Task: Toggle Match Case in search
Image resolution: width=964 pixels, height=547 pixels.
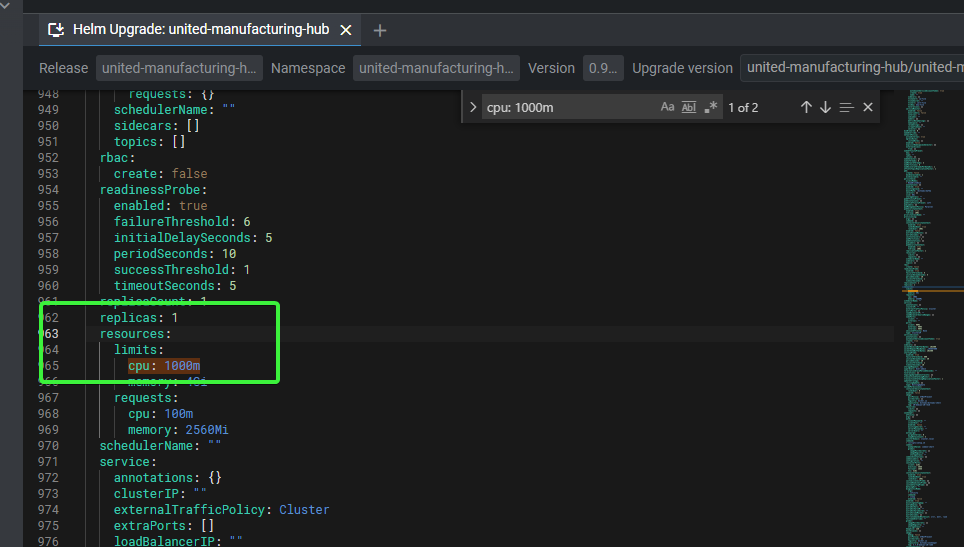Action: 667,107
